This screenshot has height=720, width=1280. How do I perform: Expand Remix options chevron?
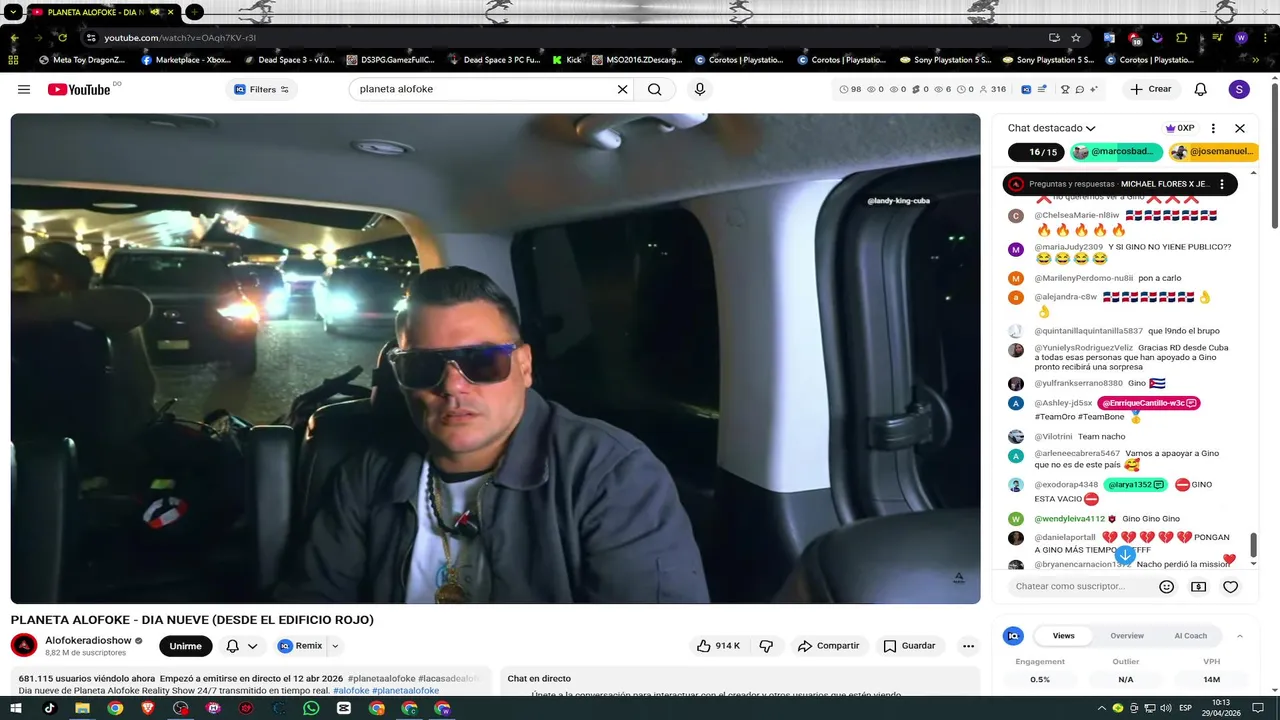coord(335,646)
